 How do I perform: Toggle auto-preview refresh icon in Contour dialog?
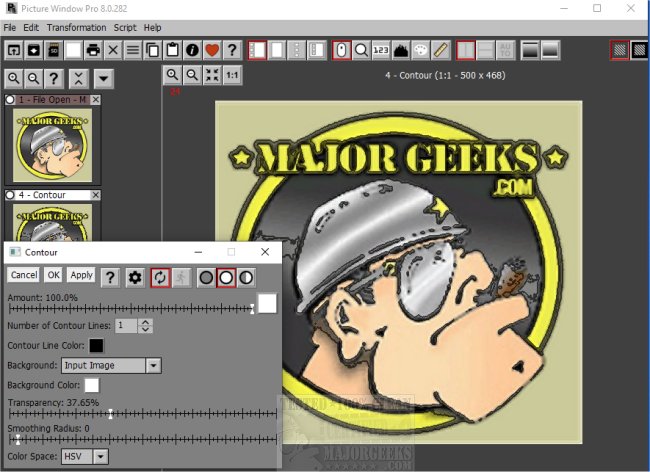(160, 278)
